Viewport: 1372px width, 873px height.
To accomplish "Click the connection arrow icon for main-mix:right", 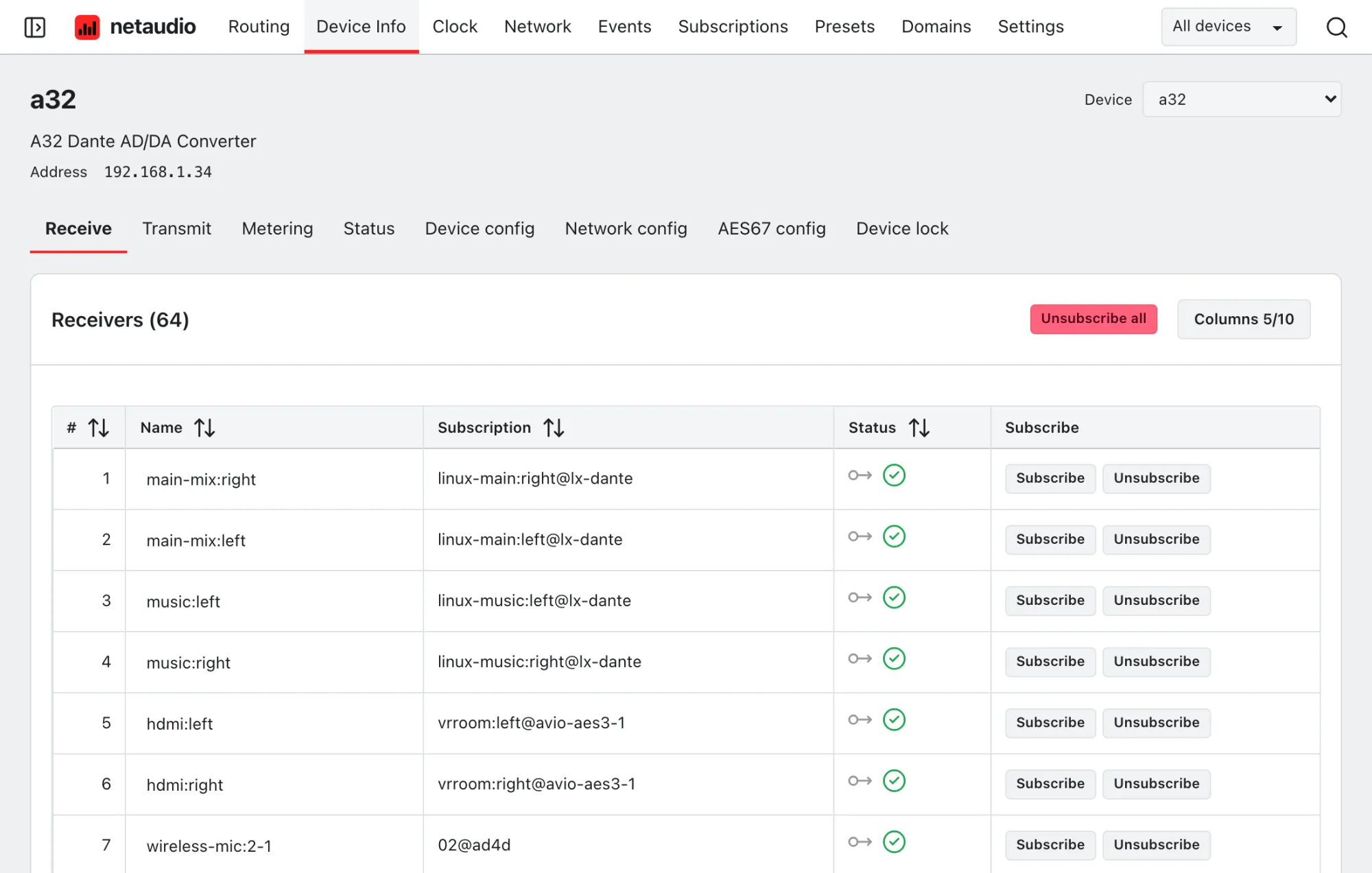I will pyautogui.click(x=860, y=475).
